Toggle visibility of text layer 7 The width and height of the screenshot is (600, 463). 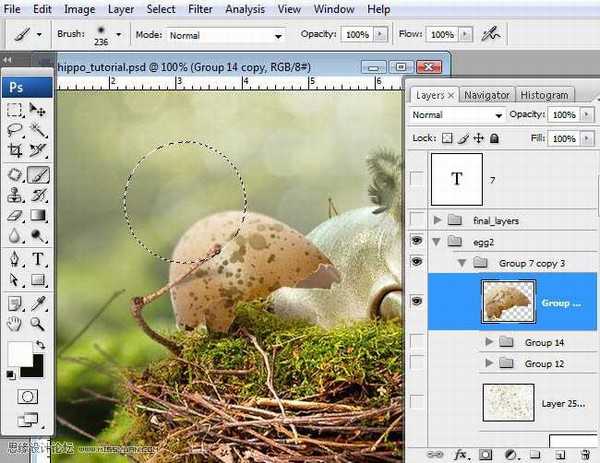coord(416,179)
